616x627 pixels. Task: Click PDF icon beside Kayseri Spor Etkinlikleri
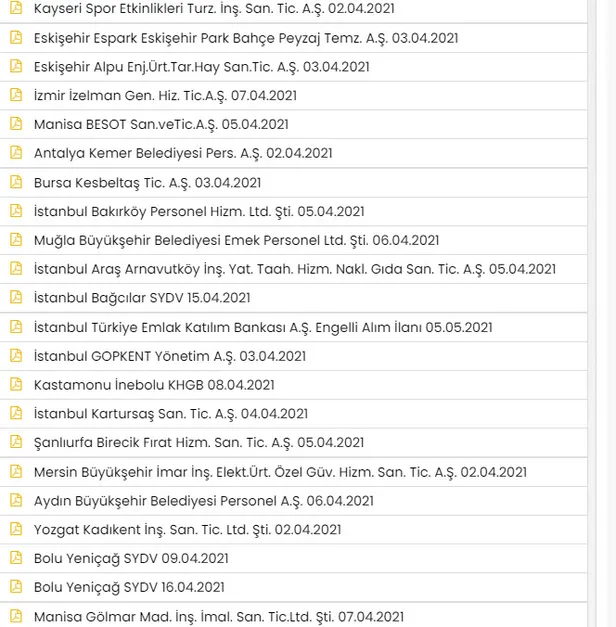coord(15,8)
